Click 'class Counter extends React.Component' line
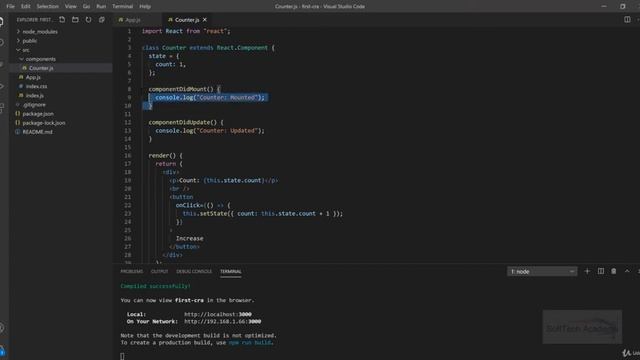Screen dimensions: 640x360 click(208, 48)
